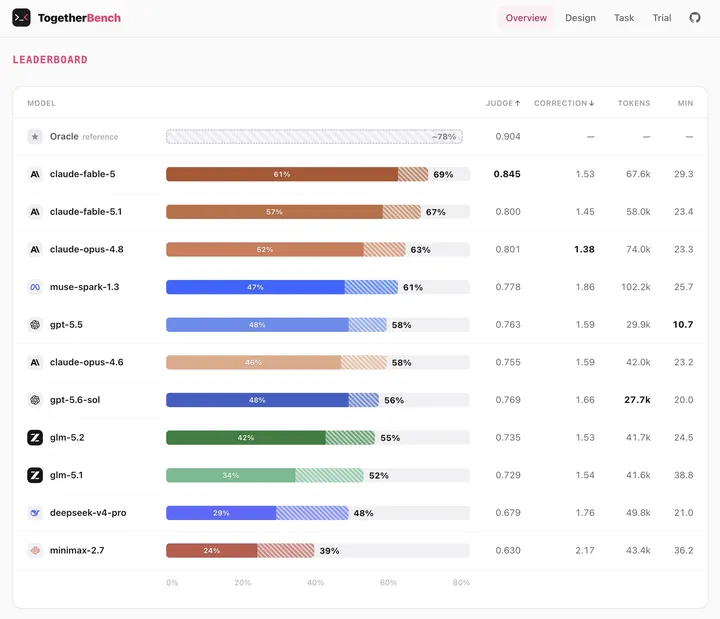
Task: Click the Anthropic icon beside claude-fable-5.1
Action: pos(35,212)
